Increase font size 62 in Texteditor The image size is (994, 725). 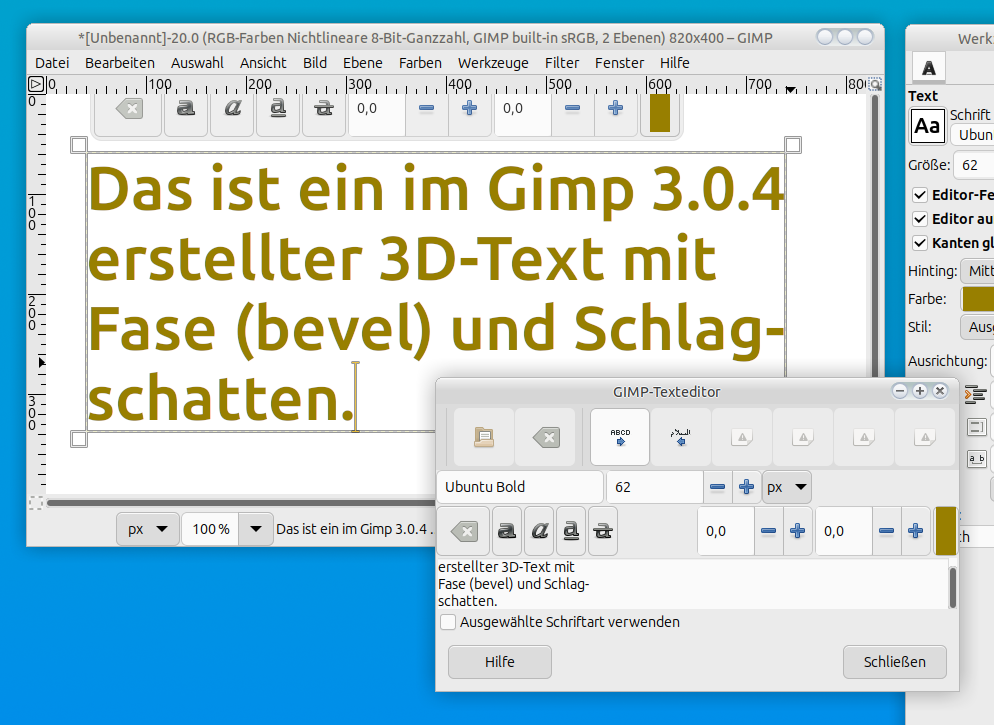[747, 487]
